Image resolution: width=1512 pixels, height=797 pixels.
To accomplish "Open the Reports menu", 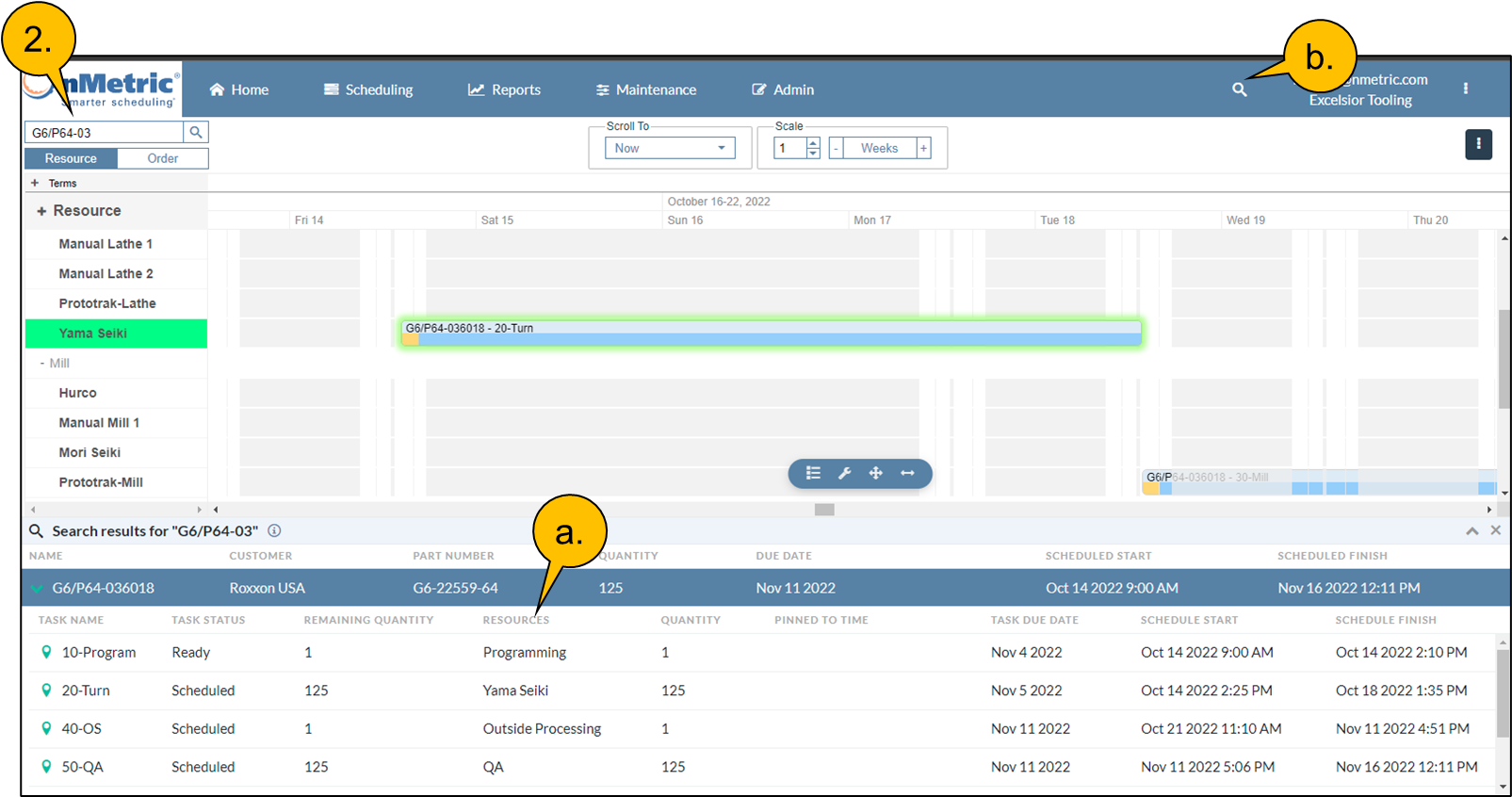I will pyautogui.click(x=505, y=89).
